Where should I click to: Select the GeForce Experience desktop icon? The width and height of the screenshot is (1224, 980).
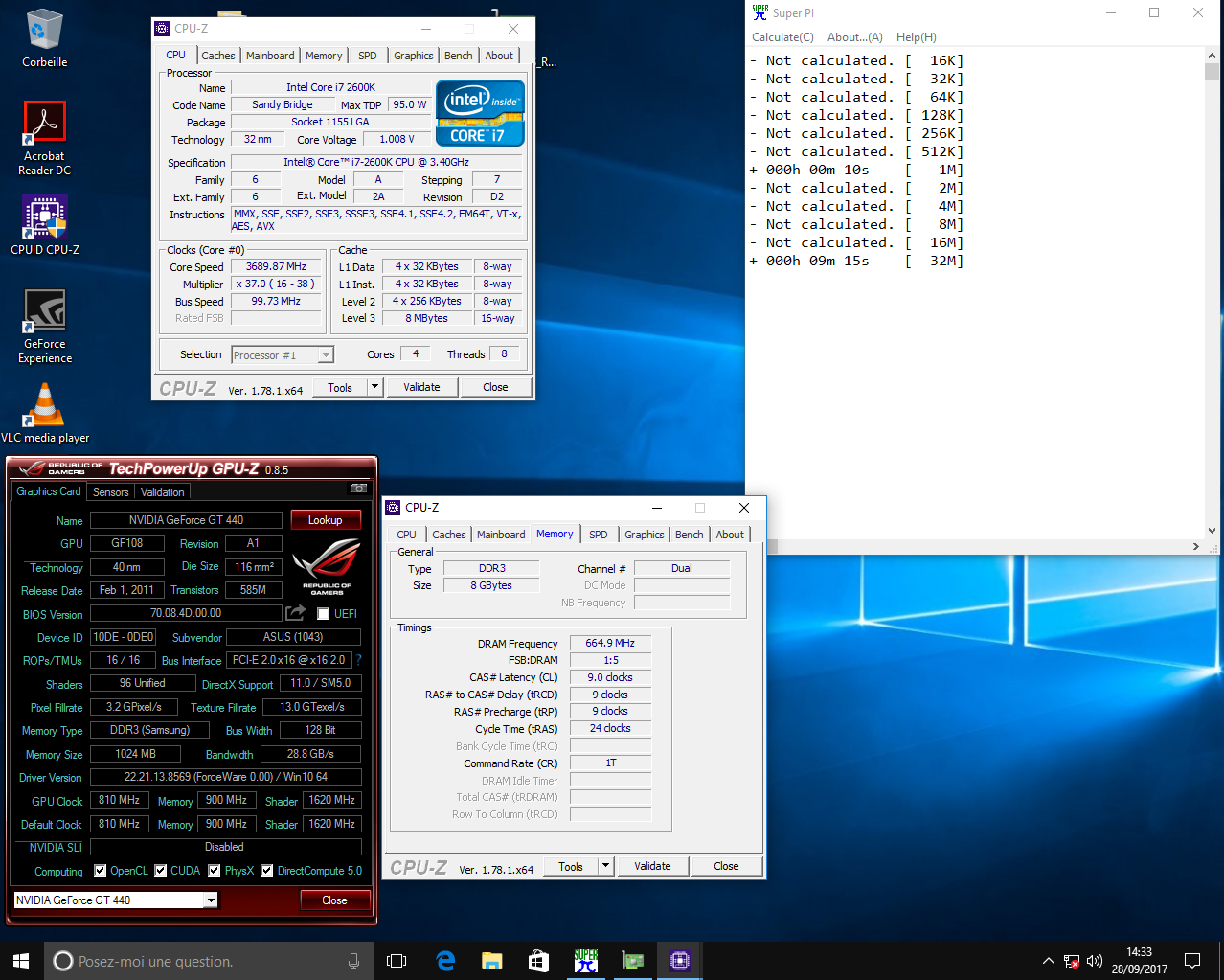point(45,327)
